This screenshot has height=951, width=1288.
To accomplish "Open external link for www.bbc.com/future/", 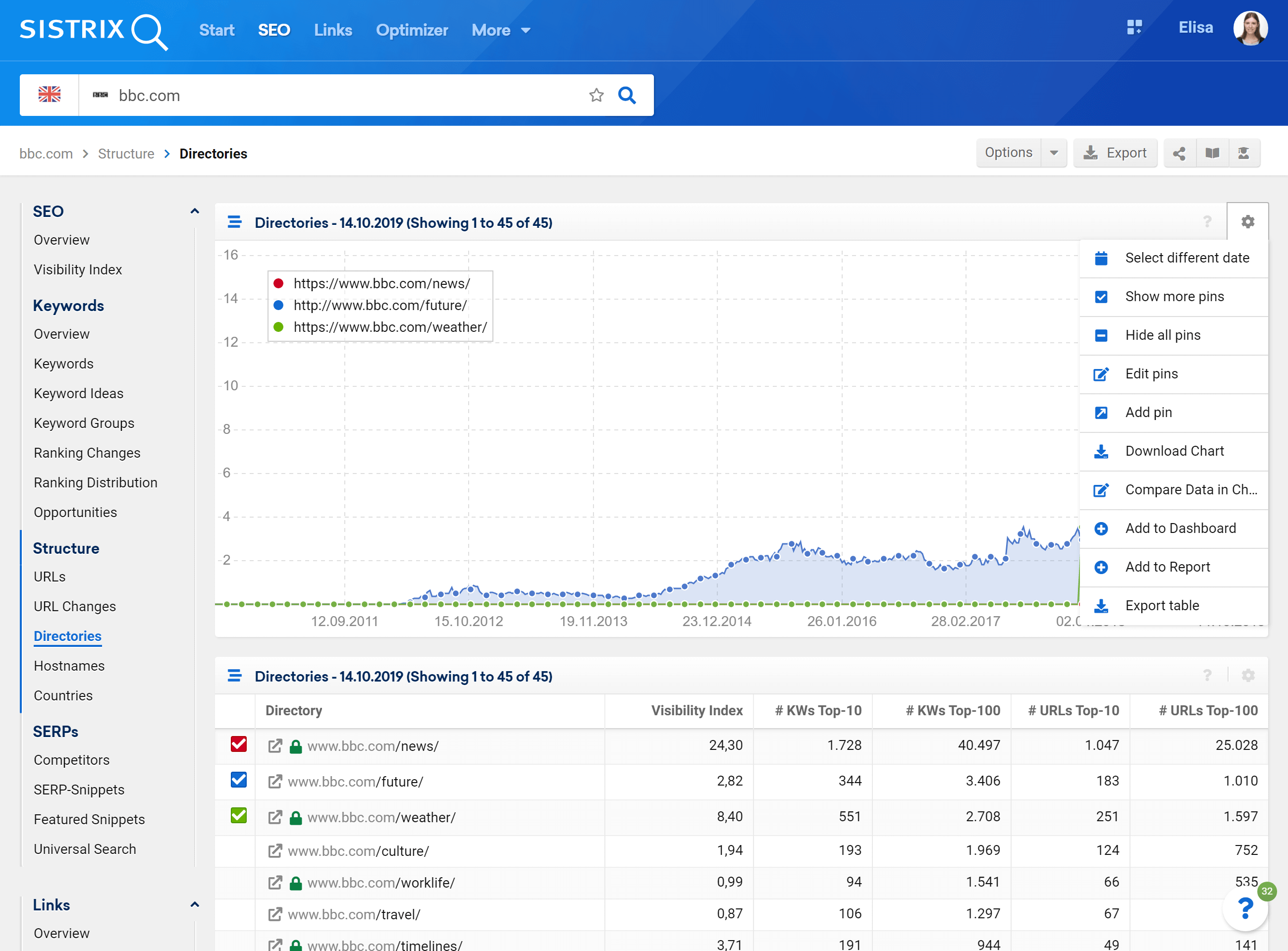I will (275, 782).
